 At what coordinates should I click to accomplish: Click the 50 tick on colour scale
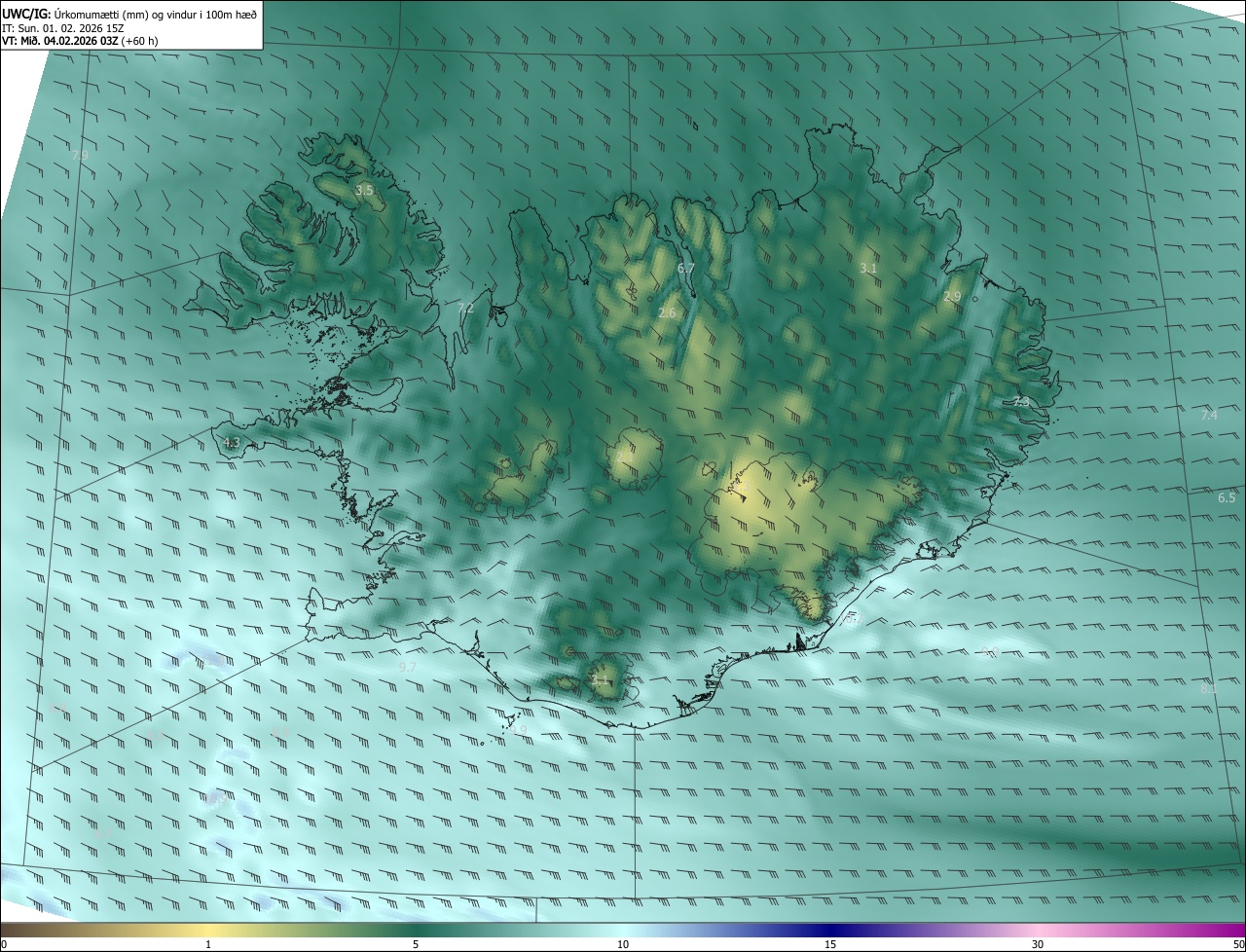coord(1238,945)
